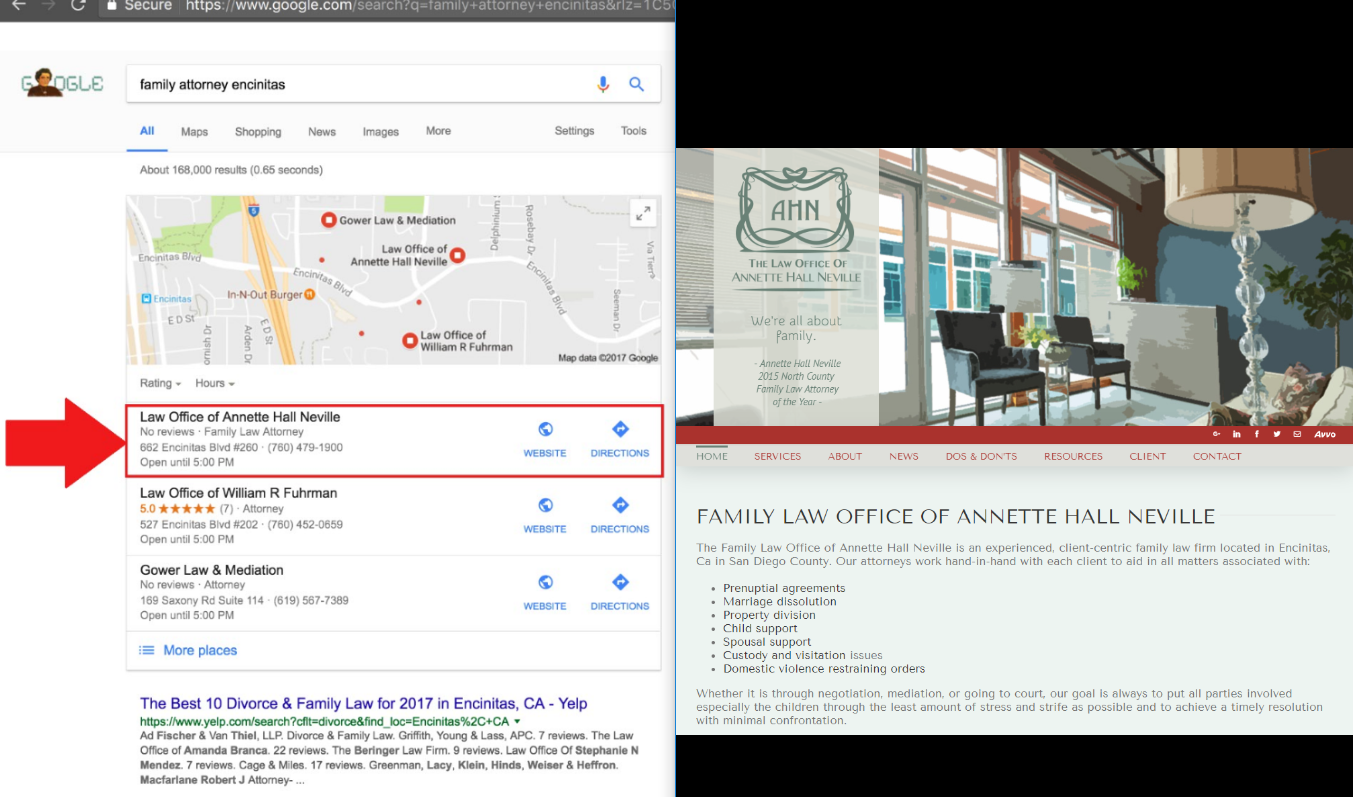1353x797 pixels.
Task: Switch to the All results tab
Action: point(147,131)
